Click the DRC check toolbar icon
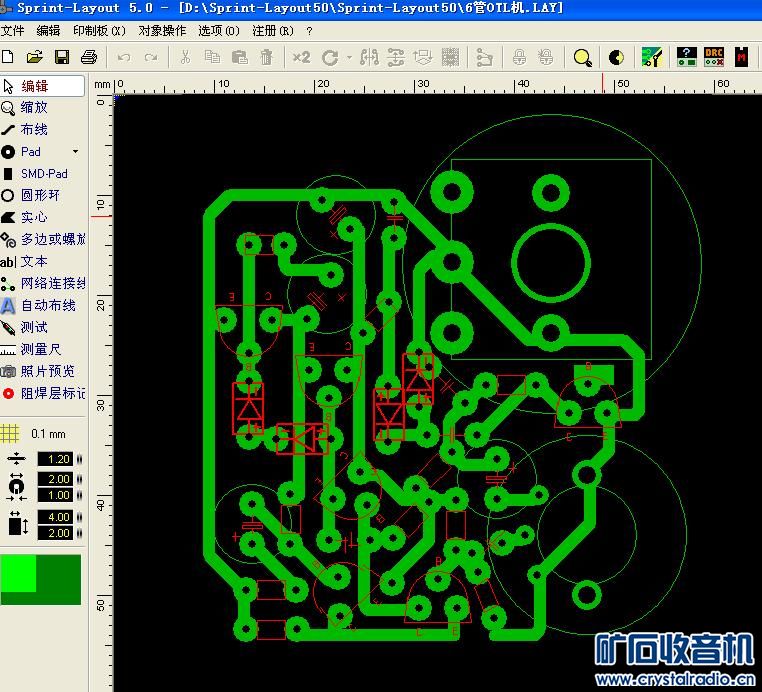 coord(714,57)
